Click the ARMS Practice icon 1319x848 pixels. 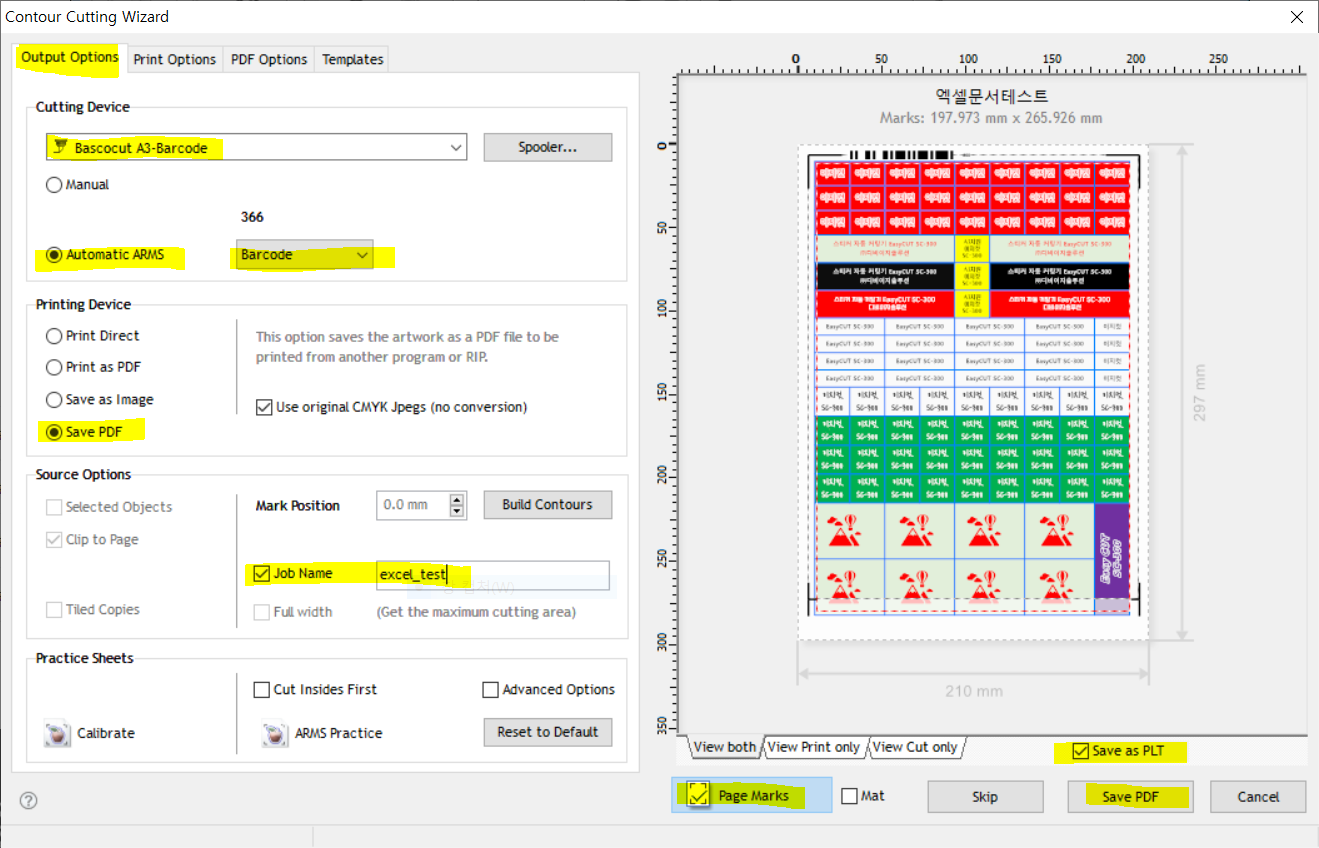[274, 733]
